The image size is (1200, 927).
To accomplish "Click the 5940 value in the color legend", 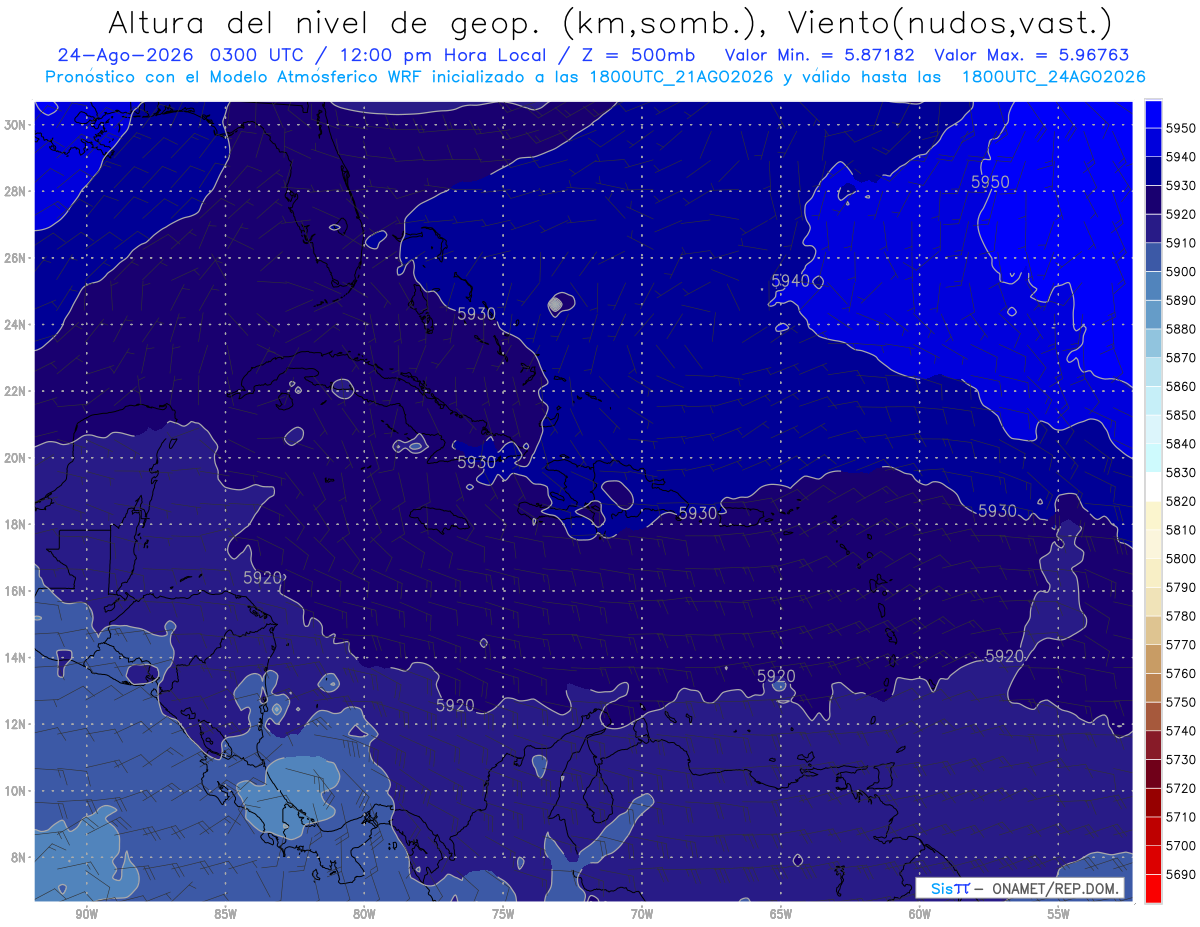I will 1180,157.
